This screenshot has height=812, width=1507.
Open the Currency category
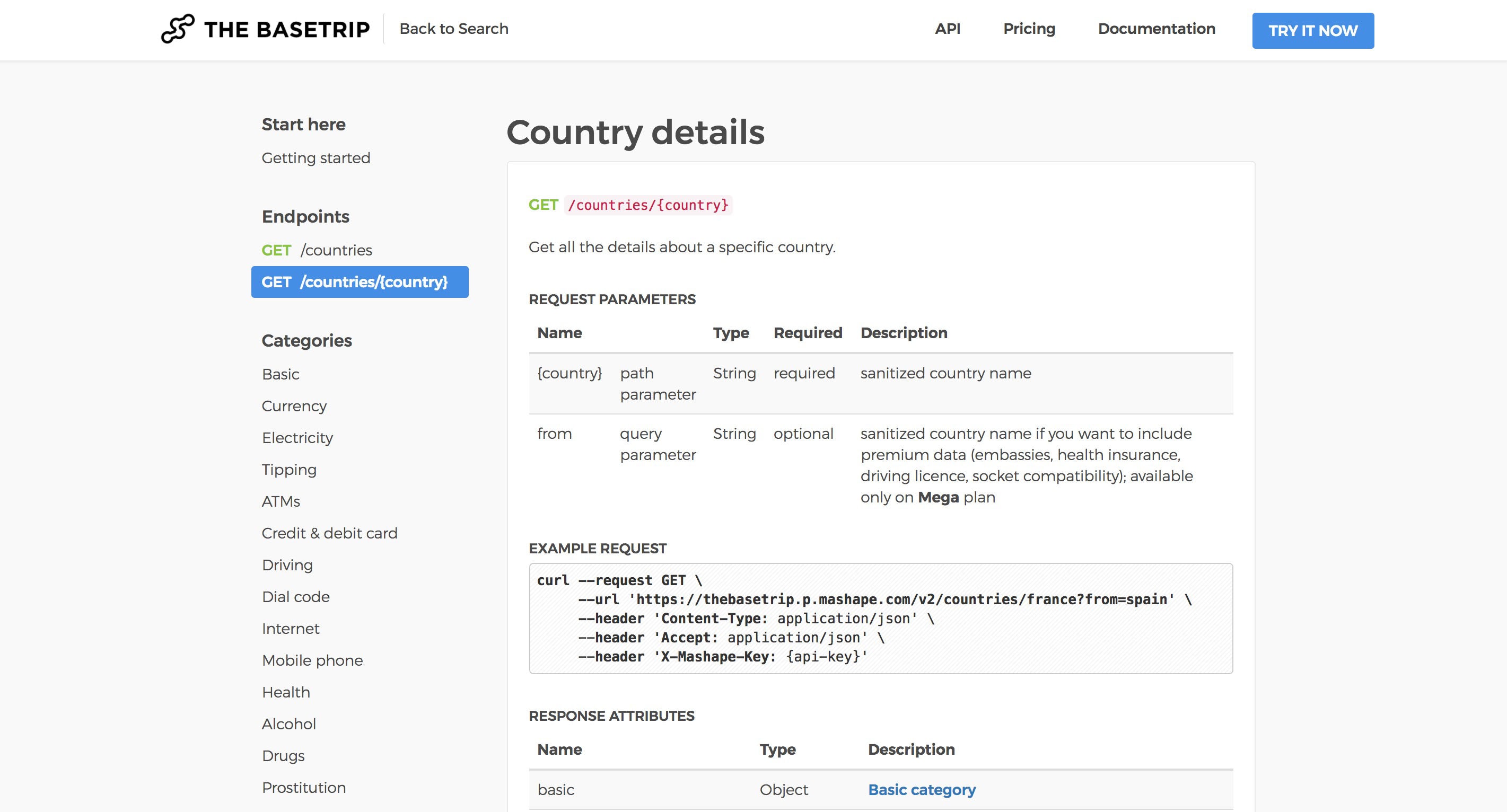click(294, 405)
